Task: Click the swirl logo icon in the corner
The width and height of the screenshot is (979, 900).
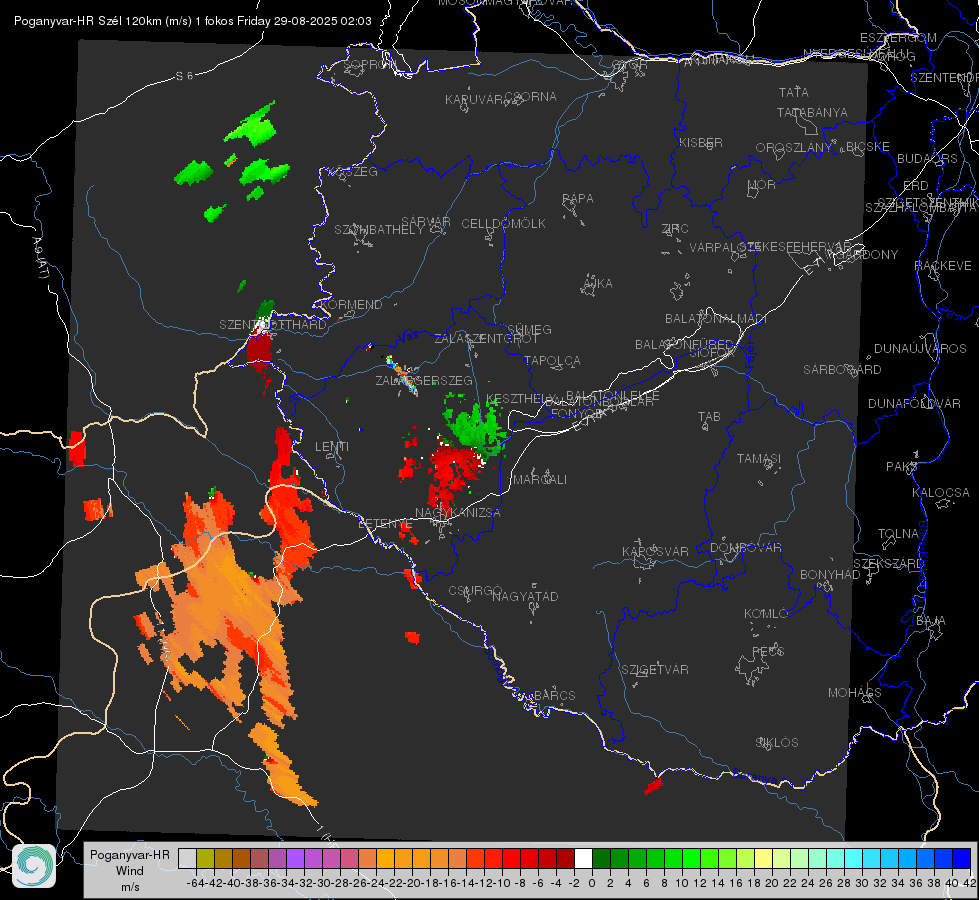Action: tap(34, 866)
